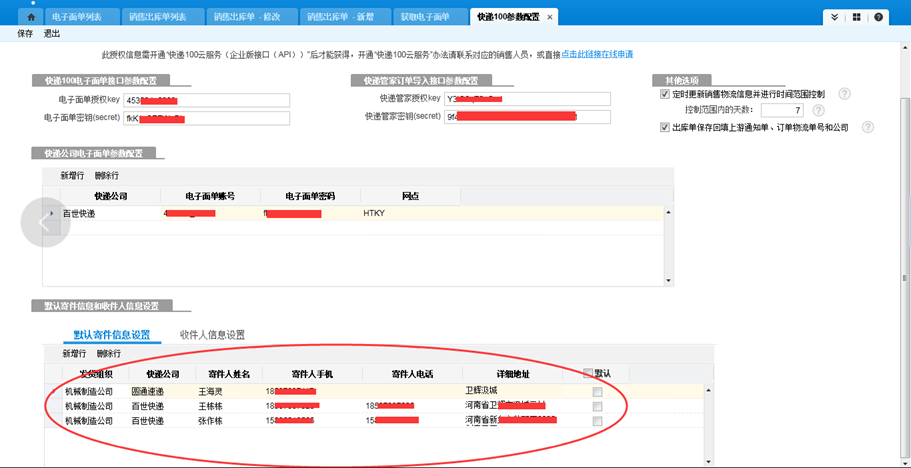Toggle 定时更新销售物流信息 checkbox
Image resolution: width=911 pixels, height=468 pixels.
point(665,94)
